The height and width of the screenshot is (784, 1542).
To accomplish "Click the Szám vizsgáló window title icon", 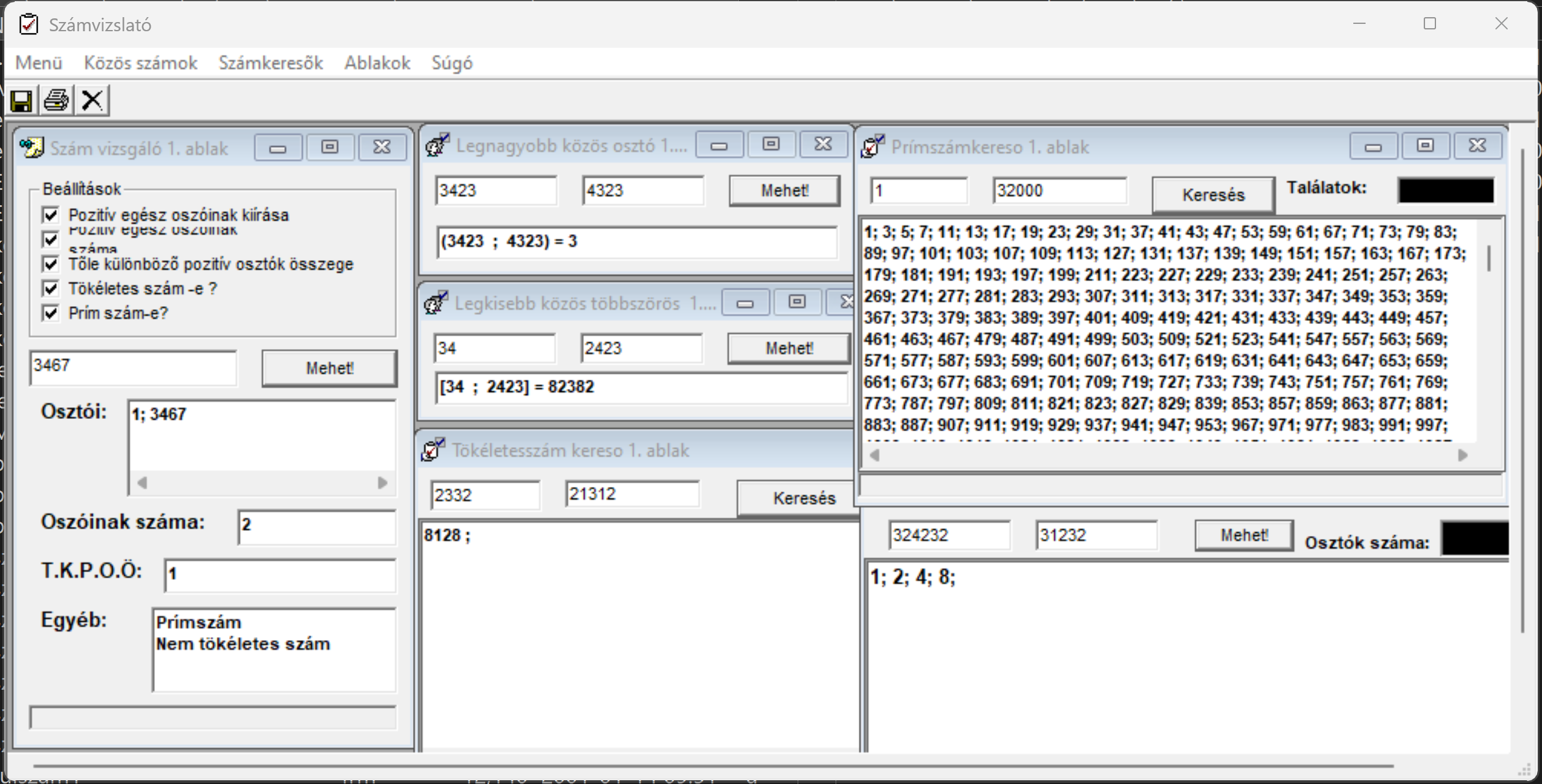I will tap(31, 148).
